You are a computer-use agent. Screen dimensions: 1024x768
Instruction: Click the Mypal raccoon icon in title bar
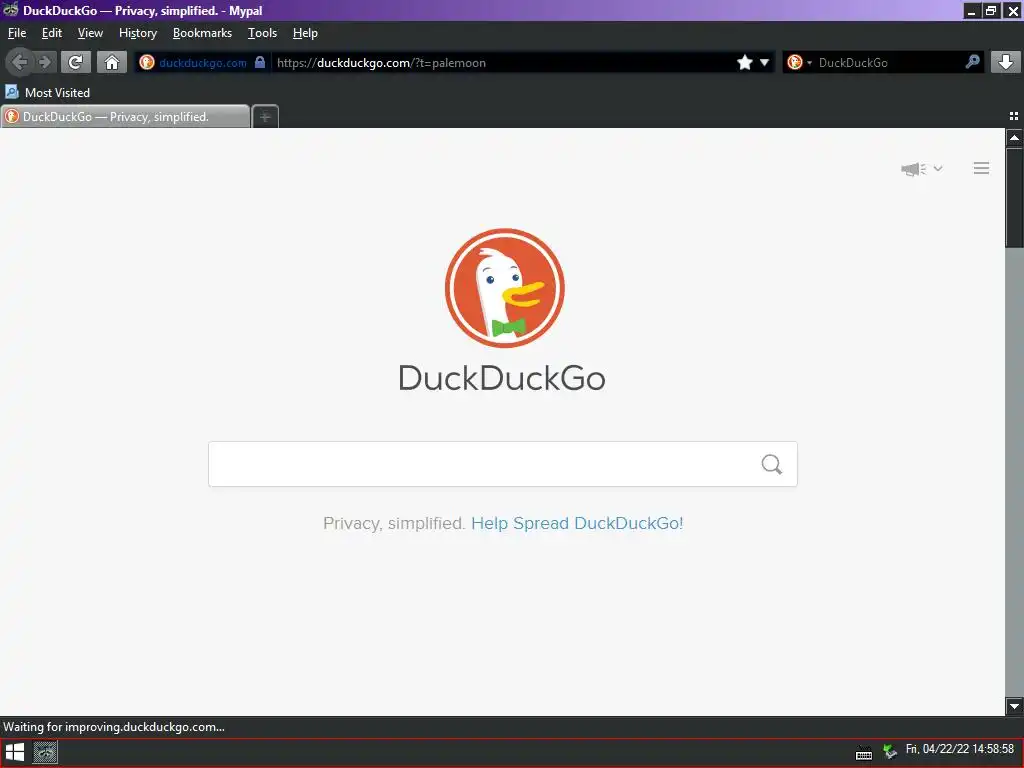tap(11, 10)
